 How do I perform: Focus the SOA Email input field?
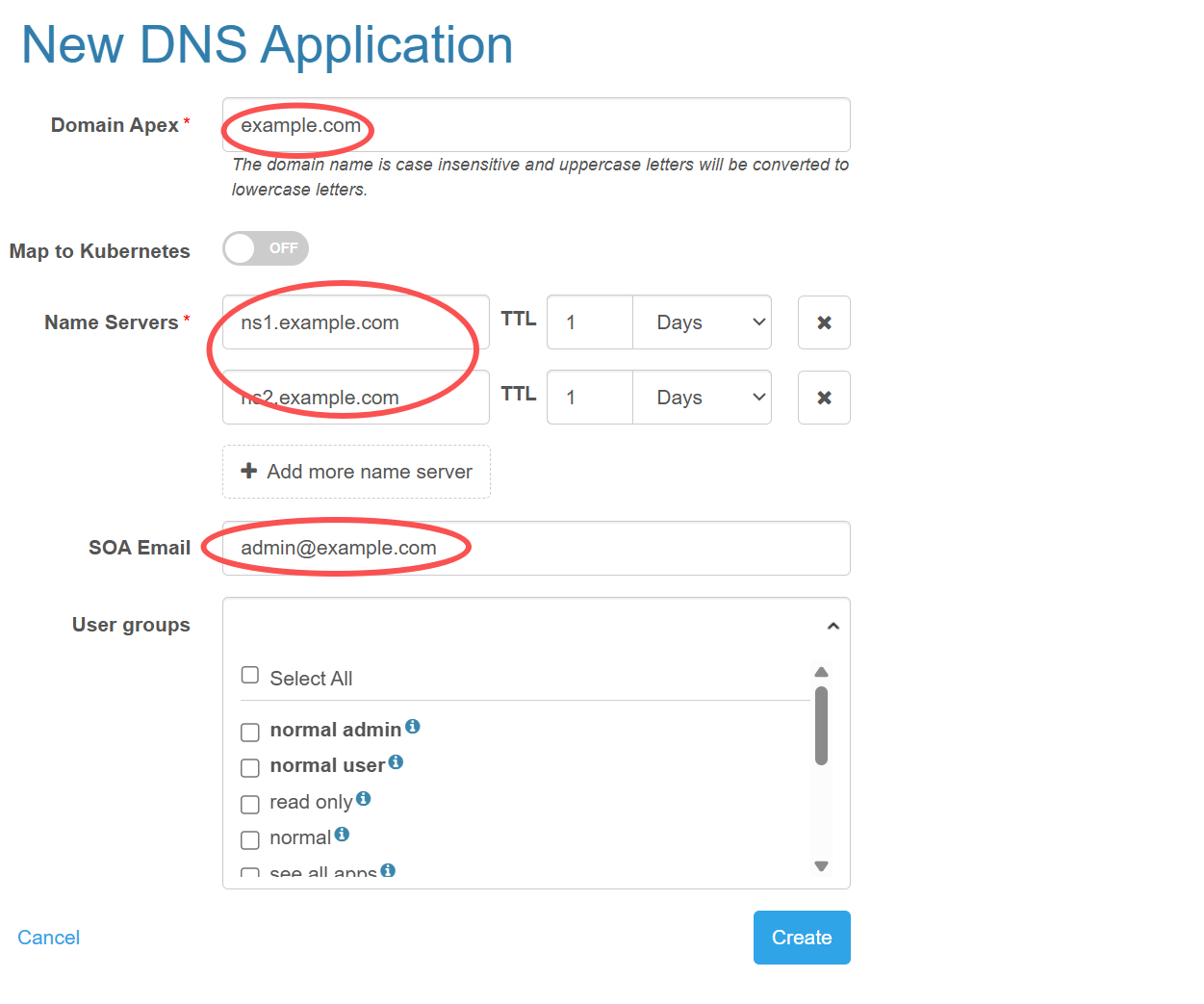point(626,549)
